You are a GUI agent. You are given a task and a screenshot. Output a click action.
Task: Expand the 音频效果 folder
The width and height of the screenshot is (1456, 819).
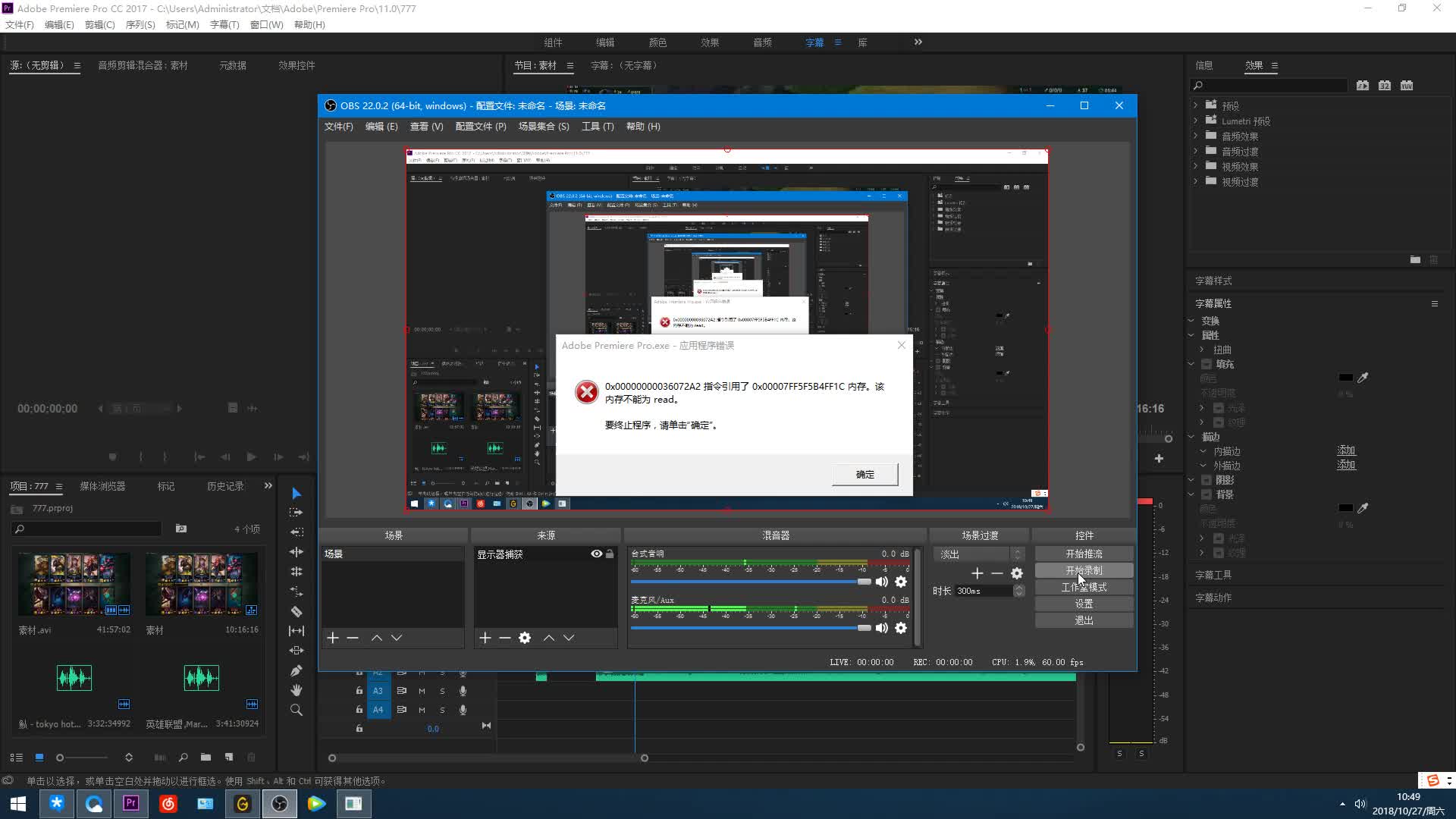1196,136
